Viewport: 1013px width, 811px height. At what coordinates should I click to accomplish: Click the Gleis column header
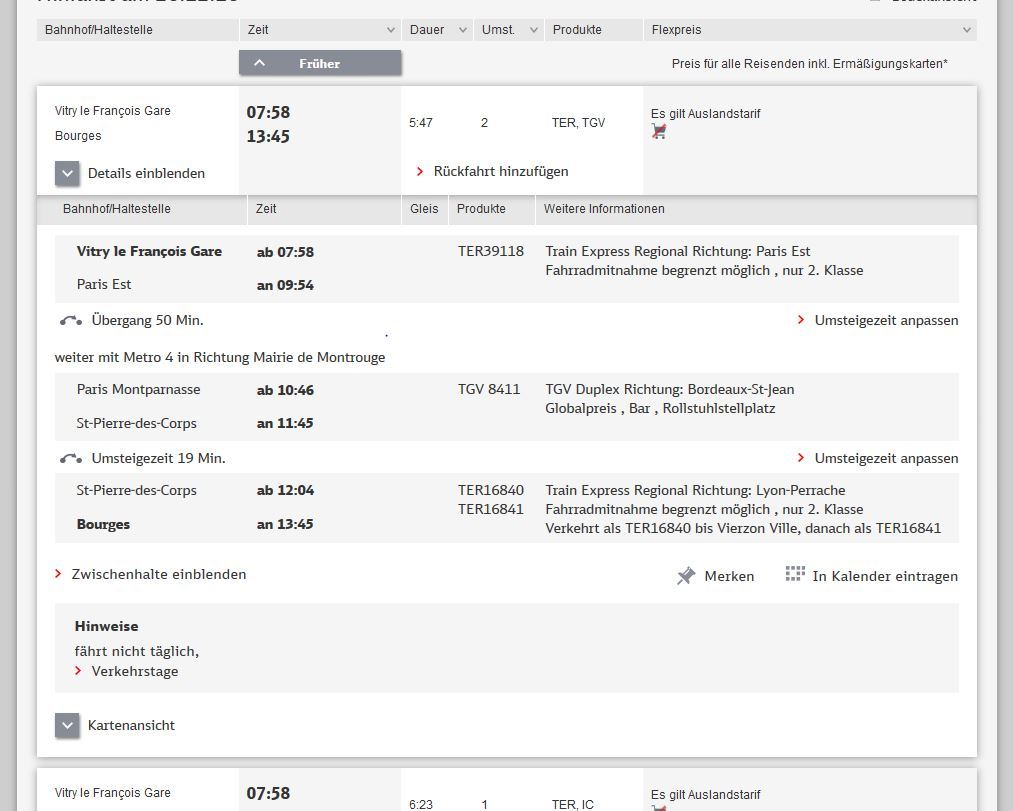point(424,209)
